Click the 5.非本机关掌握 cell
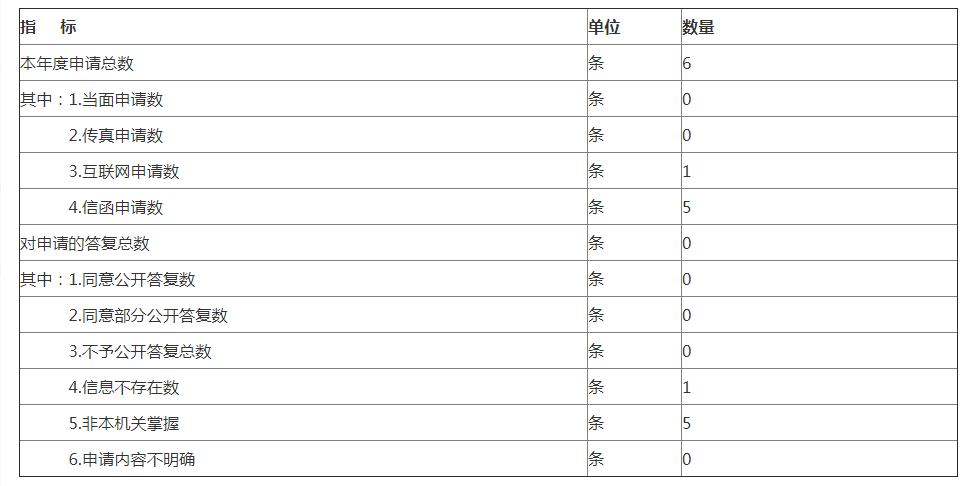 click(124, 423)
